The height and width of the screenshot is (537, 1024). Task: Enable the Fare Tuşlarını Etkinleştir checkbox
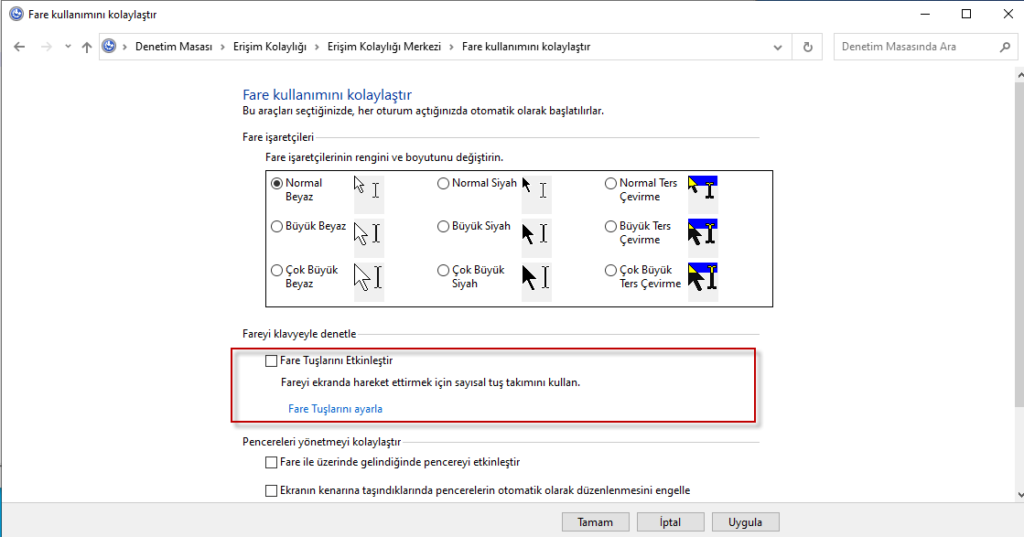(x=271, y=360)
